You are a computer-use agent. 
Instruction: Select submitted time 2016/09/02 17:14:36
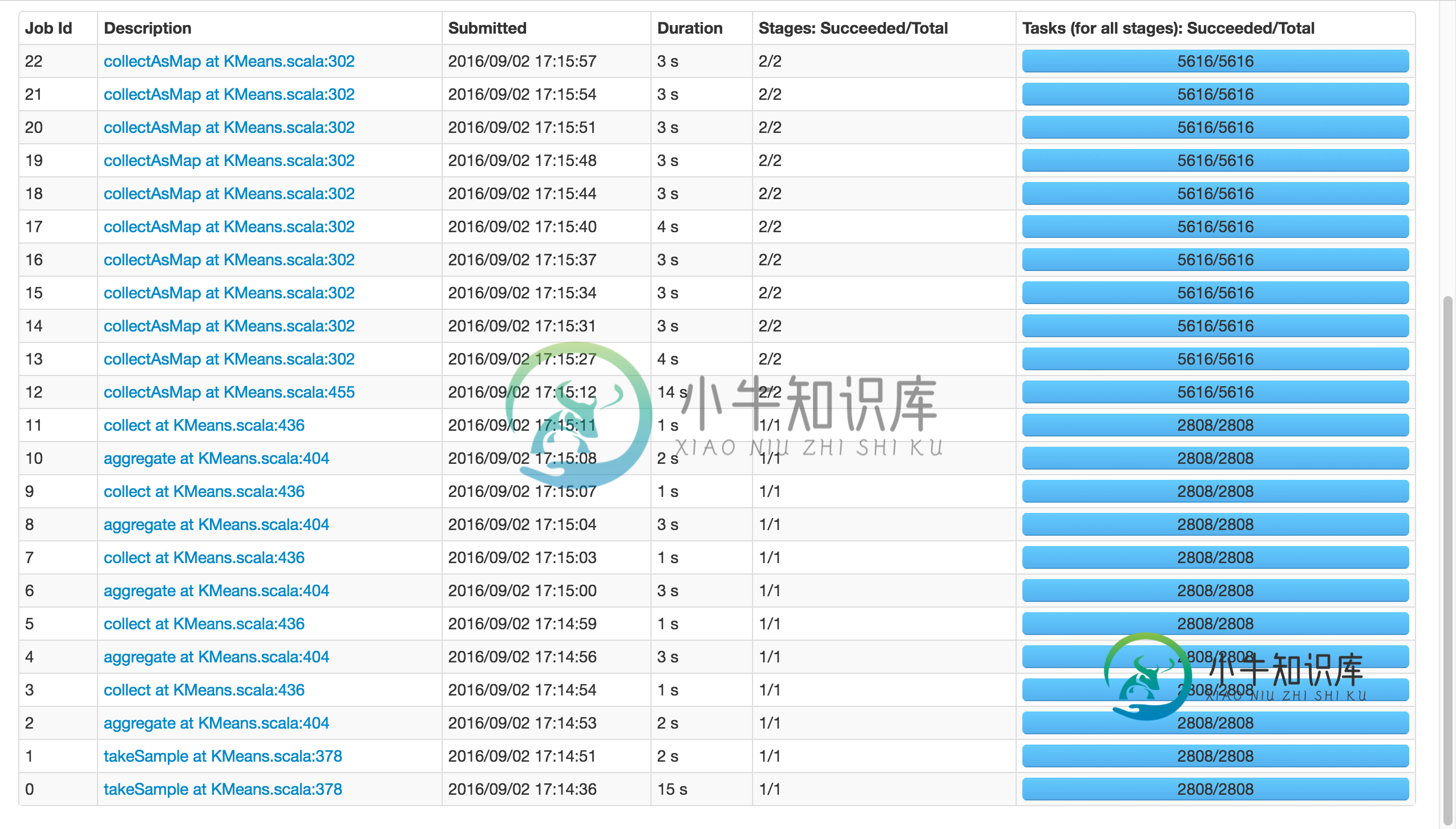pyautogui.click(x=522, y=789)
